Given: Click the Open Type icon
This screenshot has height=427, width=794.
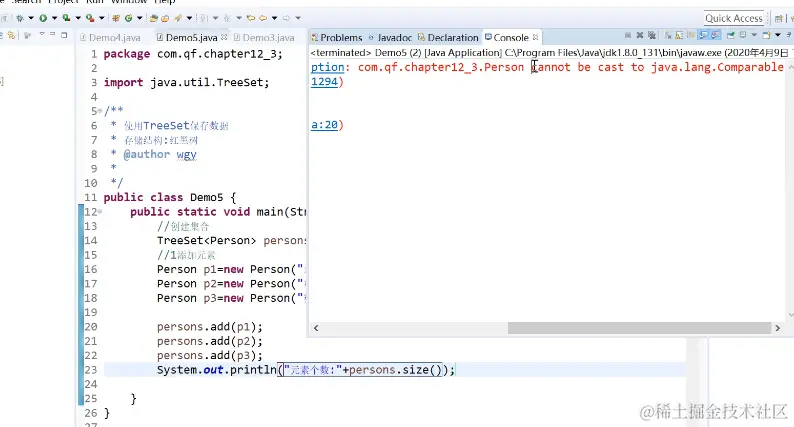Looking at the screenshot, I should pyautogui.click(x=153, y=18).
